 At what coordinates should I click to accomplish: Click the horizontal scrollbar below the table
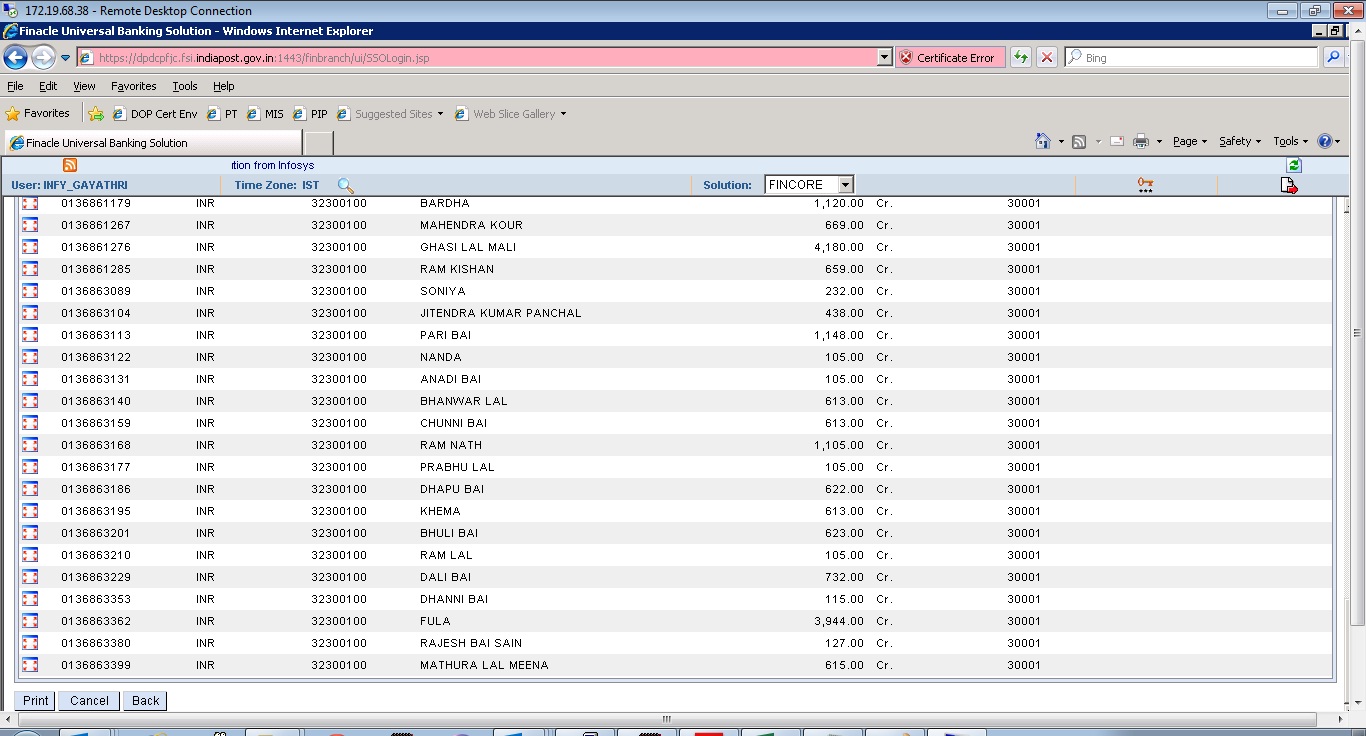click(x=665, y=719)
